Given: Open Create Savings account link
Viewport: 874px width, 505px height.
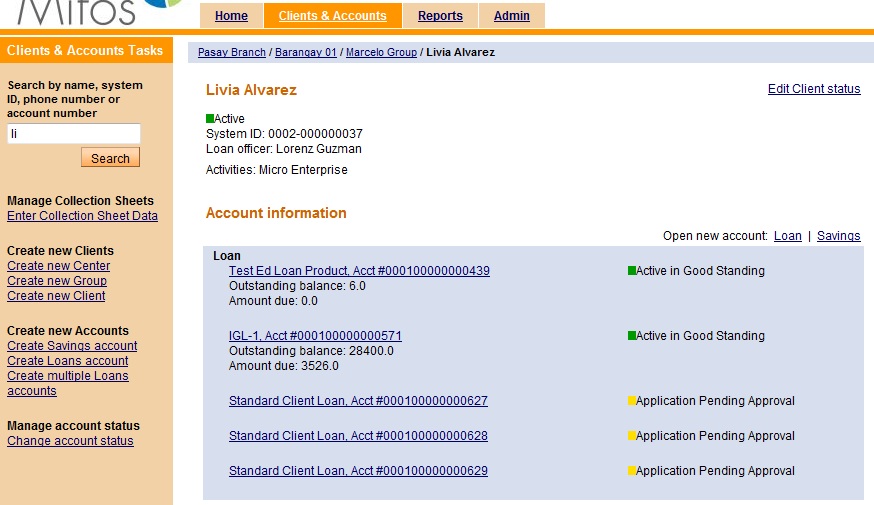Looking at the screenshot, I should coord(72,346).
